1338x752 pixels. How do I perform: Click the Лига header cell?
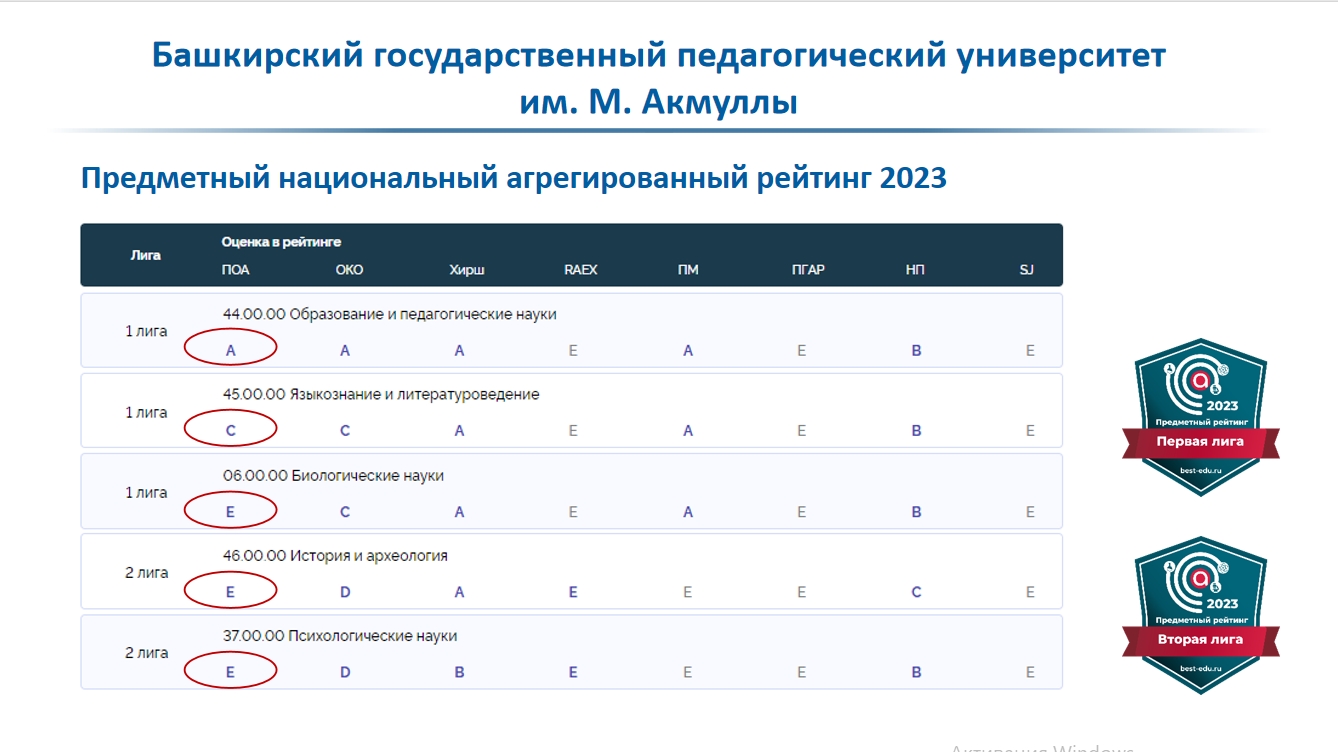146,255
